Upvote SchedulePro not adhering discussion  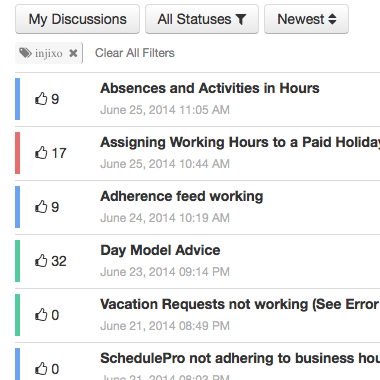pos(41,369)
